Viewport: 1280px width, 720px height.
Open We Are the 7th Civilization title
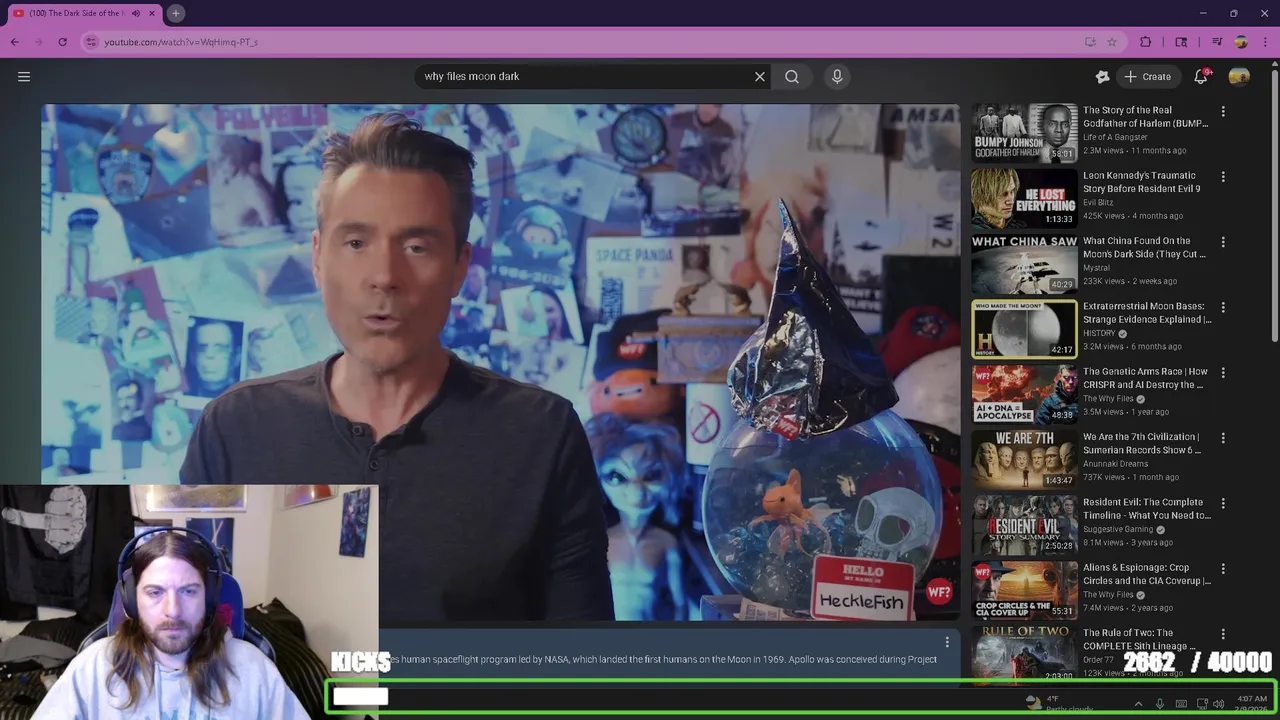(x=1142, y=443)
